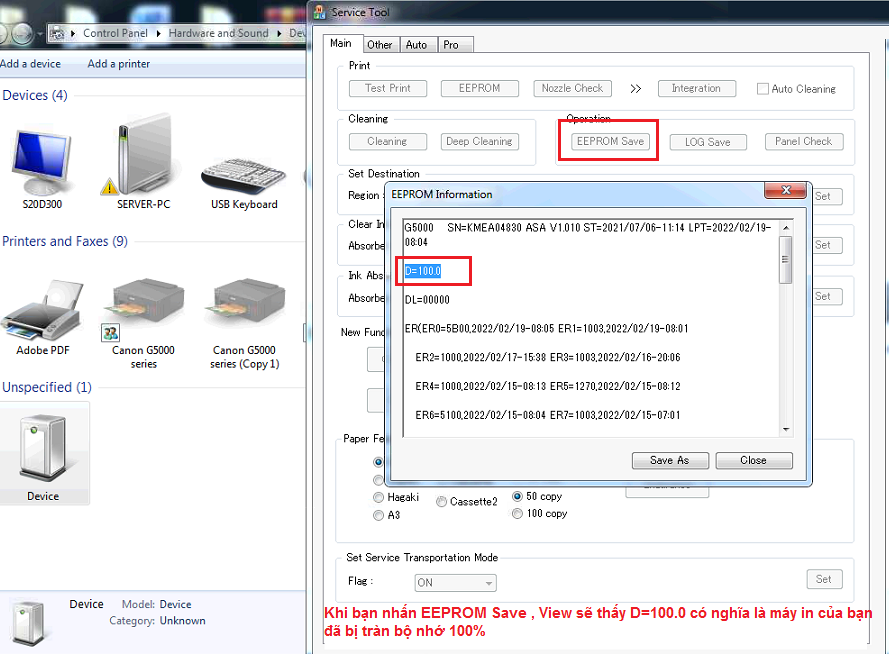Click the LOG Save button
Image resolution: width=889 pixels, height=654 pixels.
click(708, 142)
